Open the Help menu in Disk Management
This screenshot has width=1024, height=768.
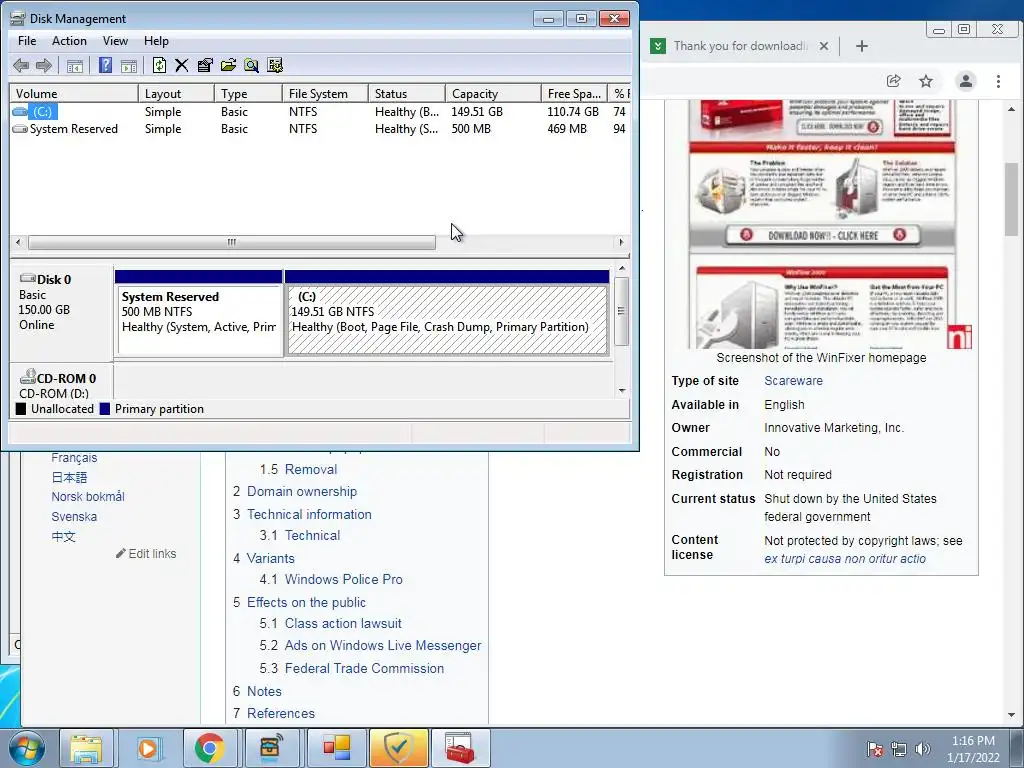156,40
